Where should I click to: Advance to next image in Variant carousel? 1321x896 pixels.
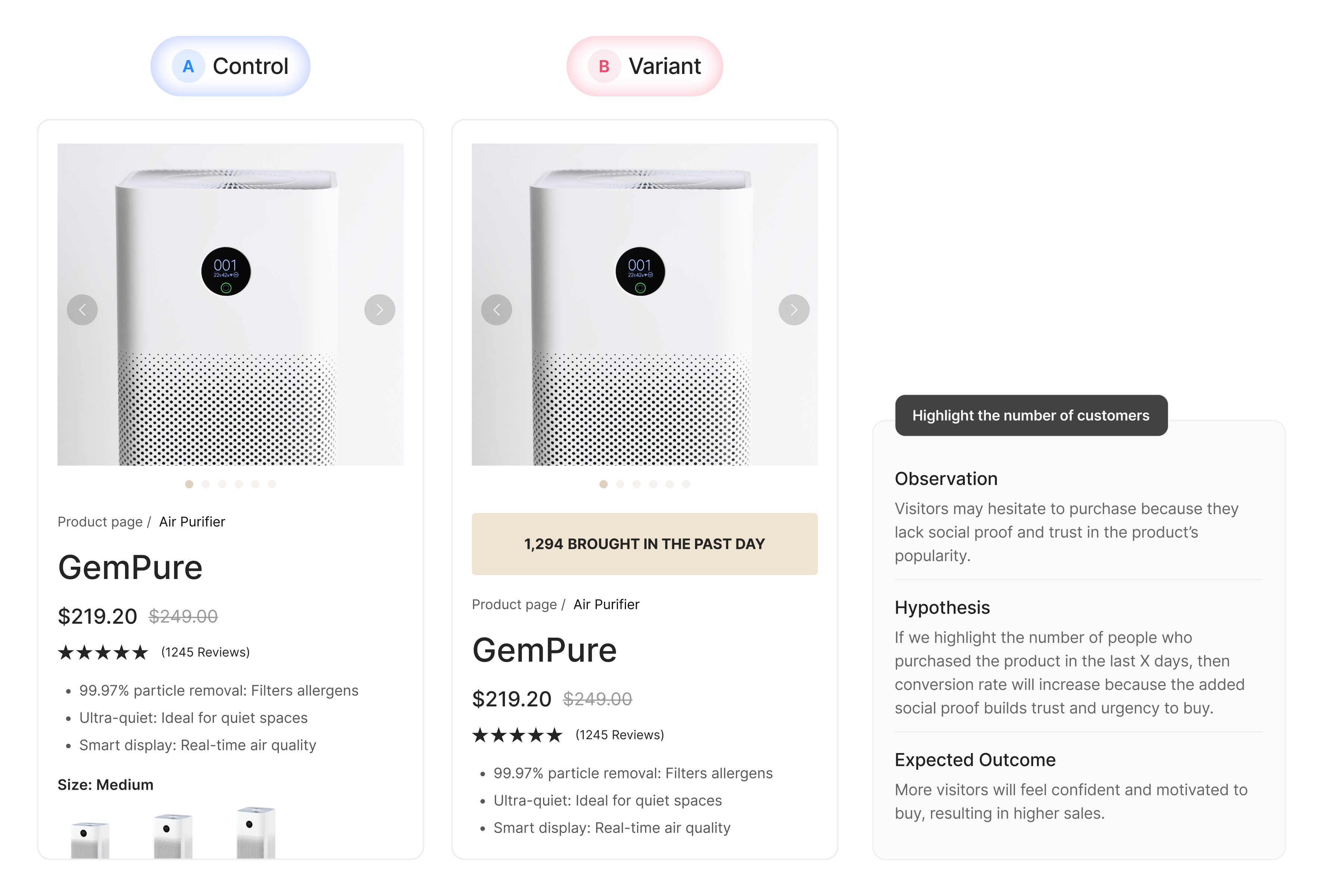pos(794,310)
